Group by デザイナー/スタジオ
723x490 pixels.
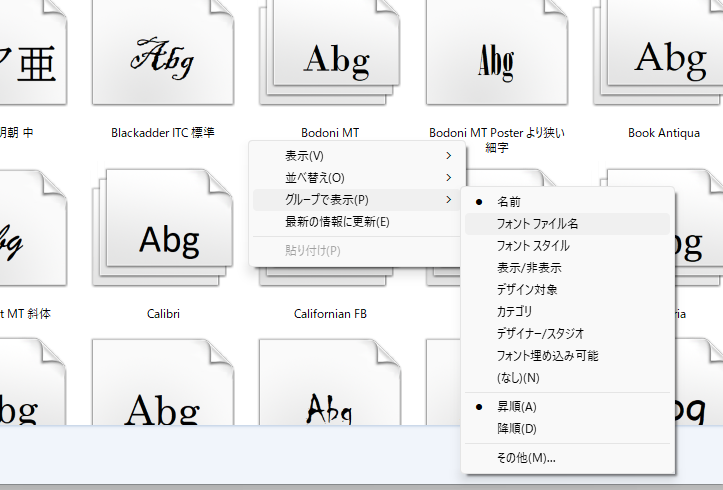567,334
